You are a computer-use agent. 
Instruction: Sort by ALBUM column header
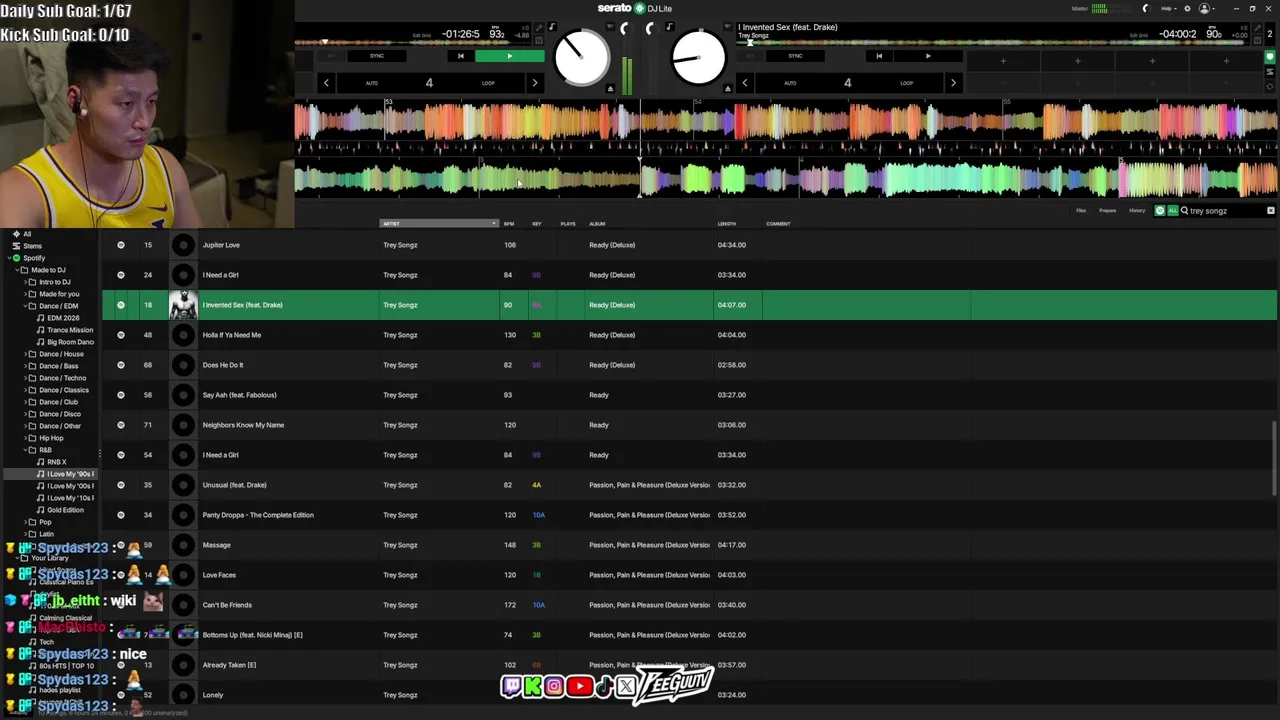tap(597, 224)
